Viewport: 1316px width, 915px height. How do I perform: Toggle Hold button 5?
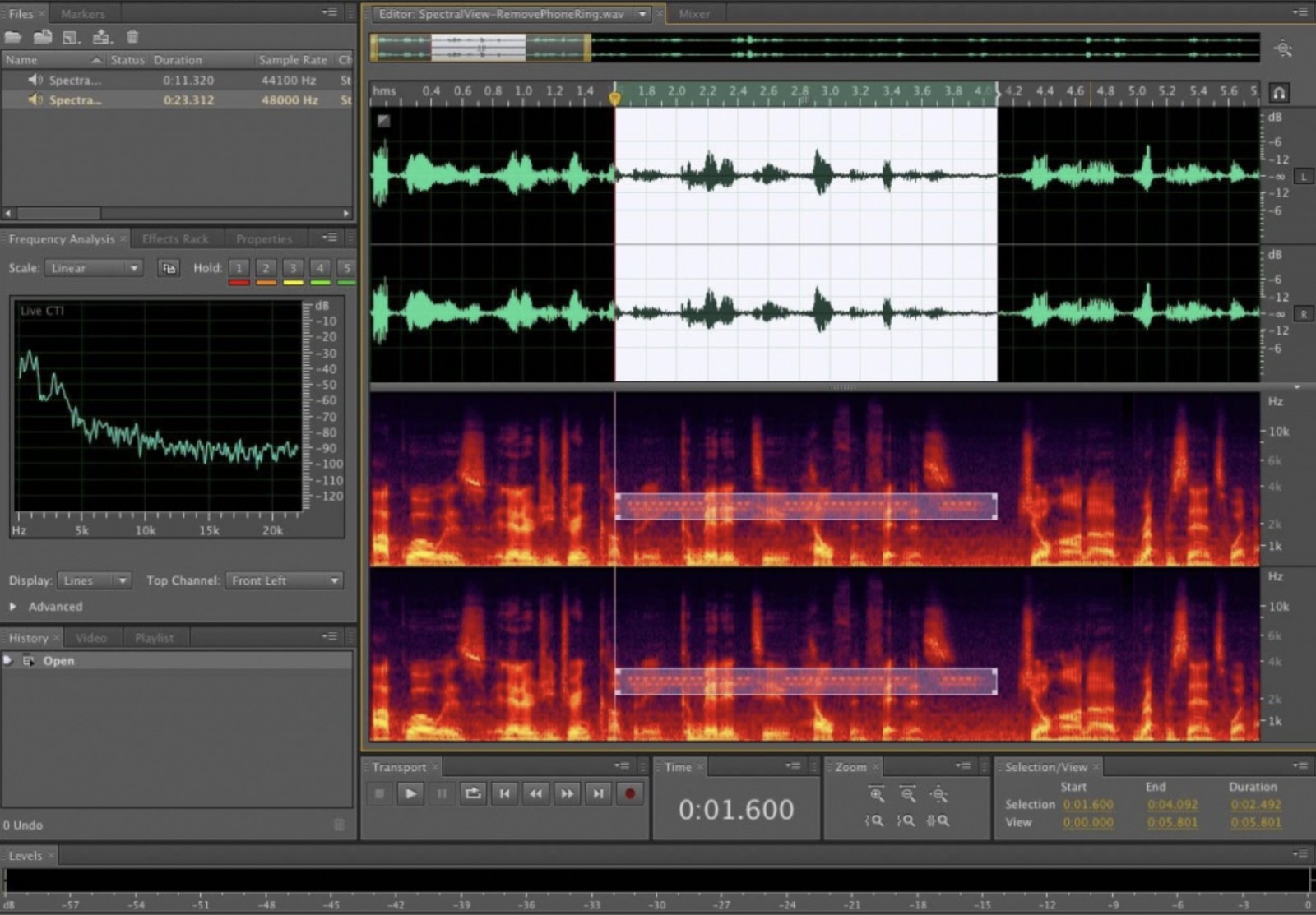(x=346, y=268)
